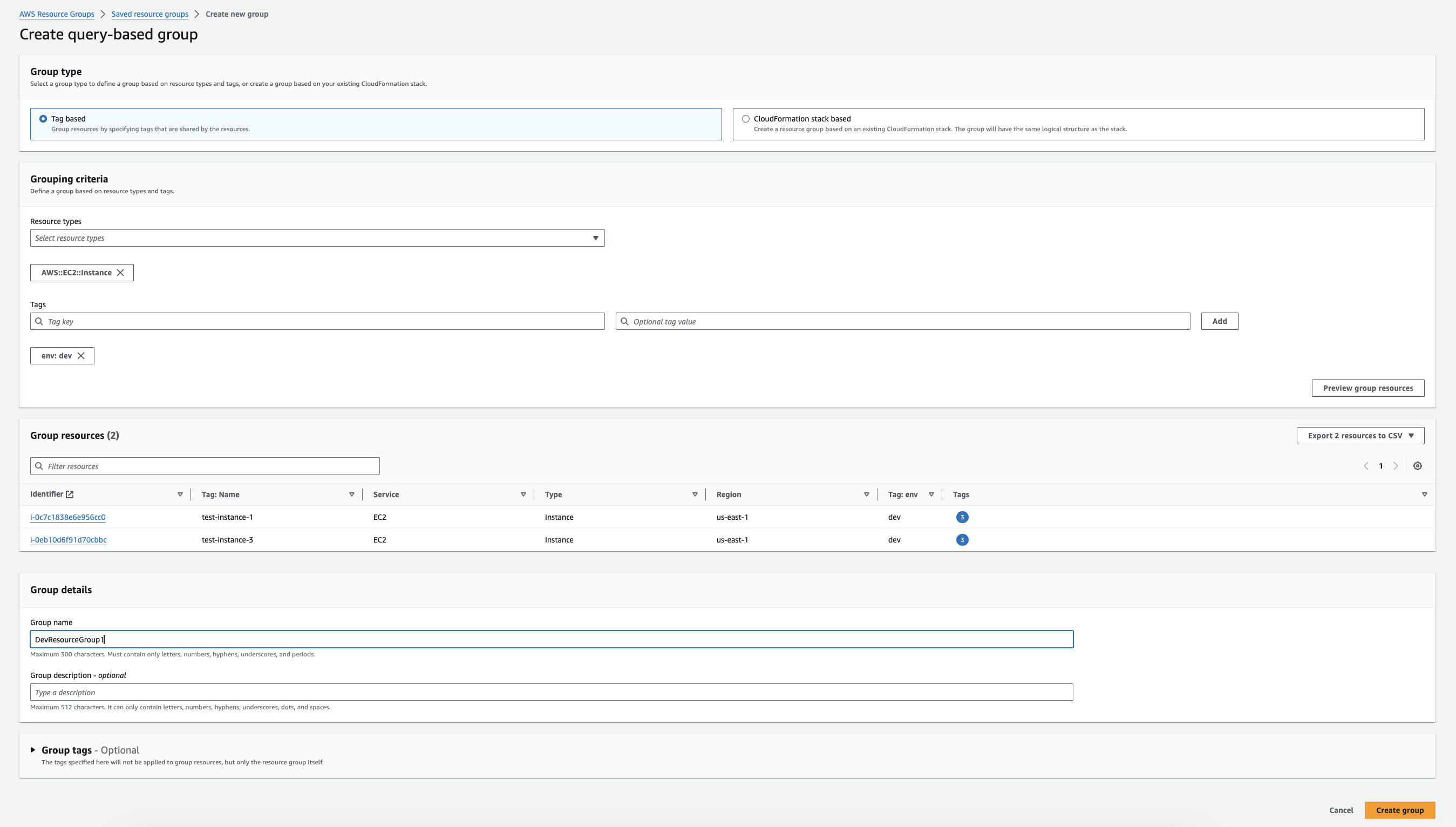Click the tags count badge for test-instance-1
This screenshot has width=1456, height=827.
coord(962,517)
